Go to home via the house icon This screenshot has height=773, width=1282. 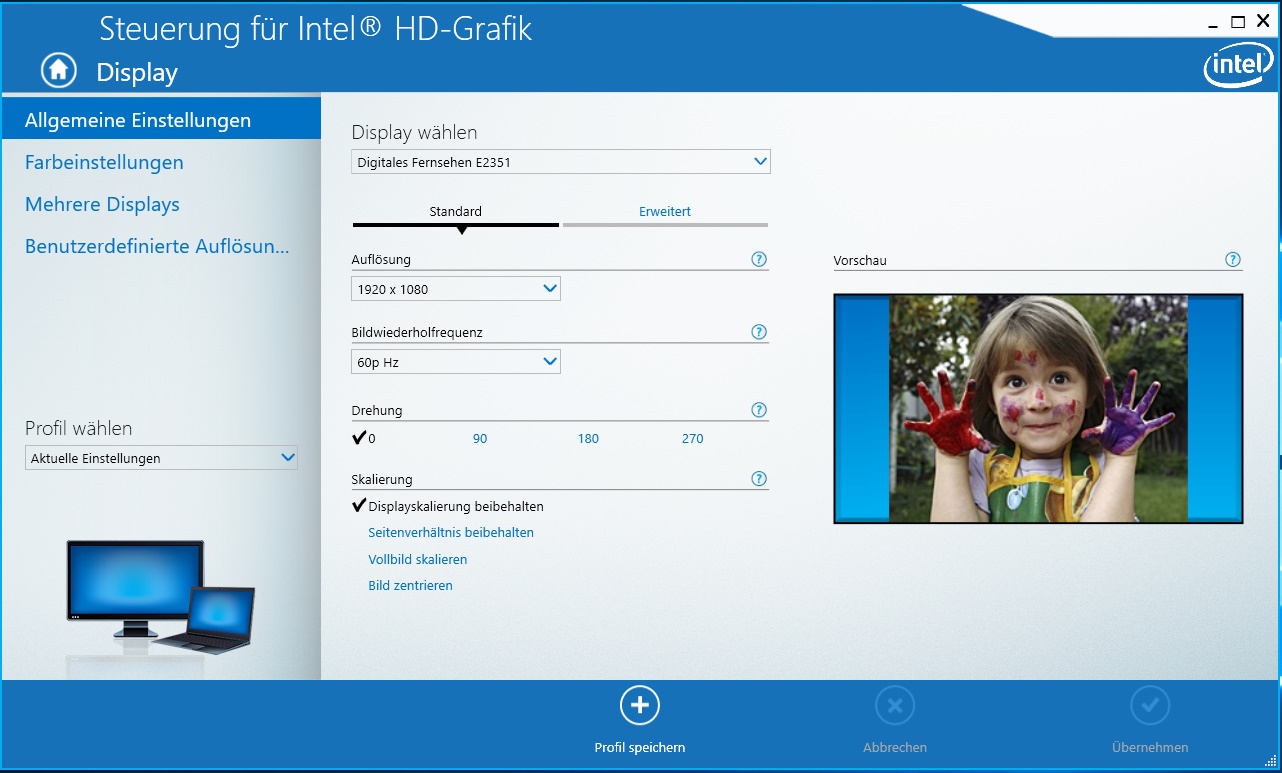point(59,70)
